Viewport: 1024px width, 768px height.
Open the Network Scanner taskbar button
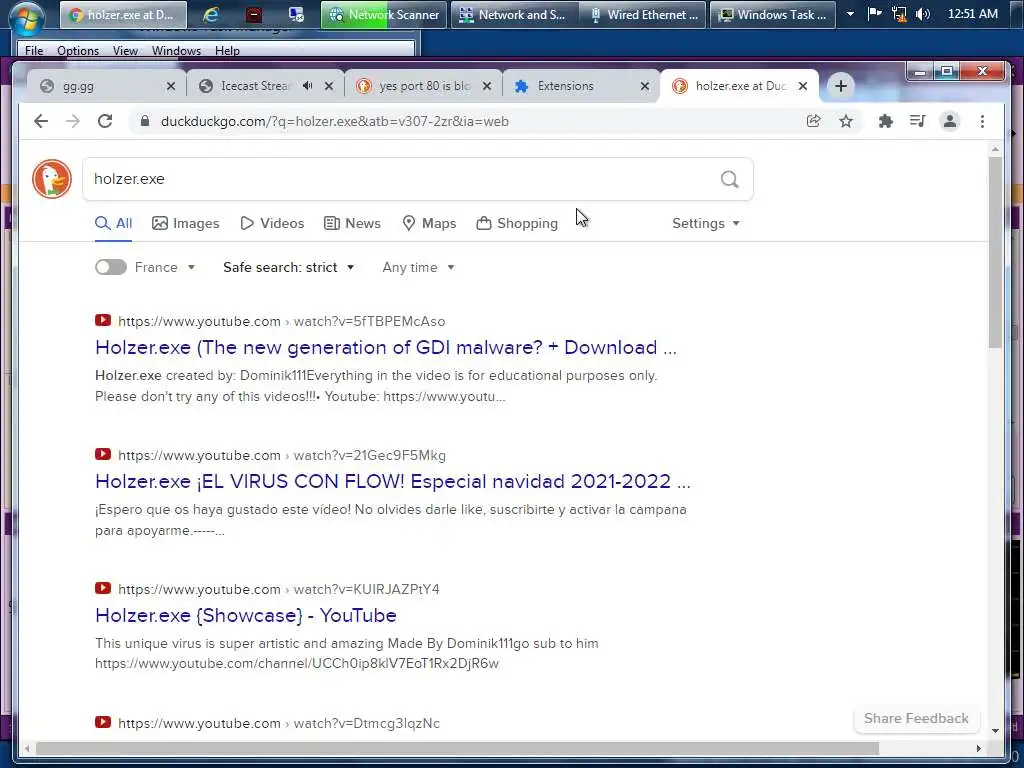pyautogui.click(x=384, y=14)
